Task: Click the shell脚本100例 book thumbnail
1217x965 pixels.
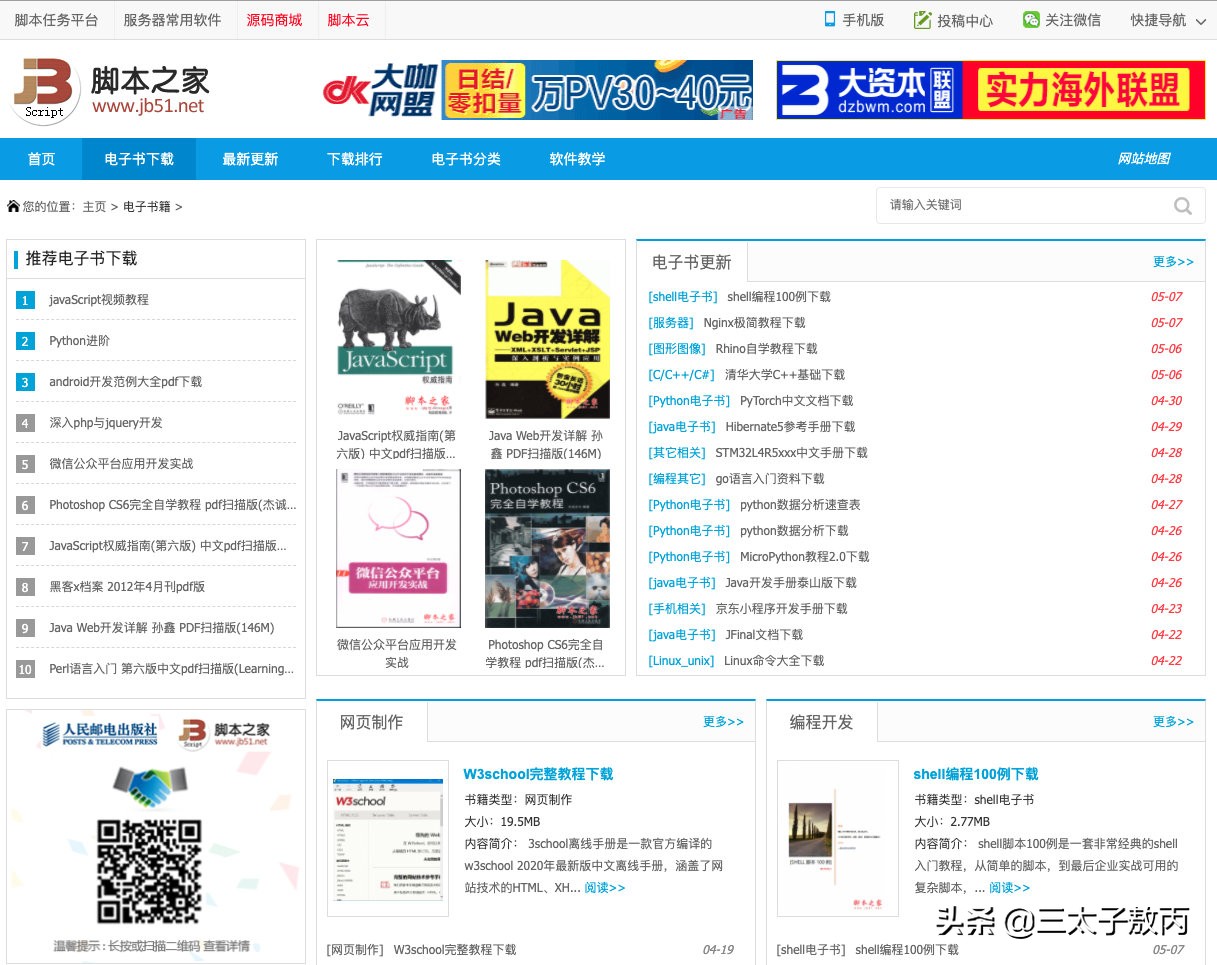Action: (x=838, y=838)
